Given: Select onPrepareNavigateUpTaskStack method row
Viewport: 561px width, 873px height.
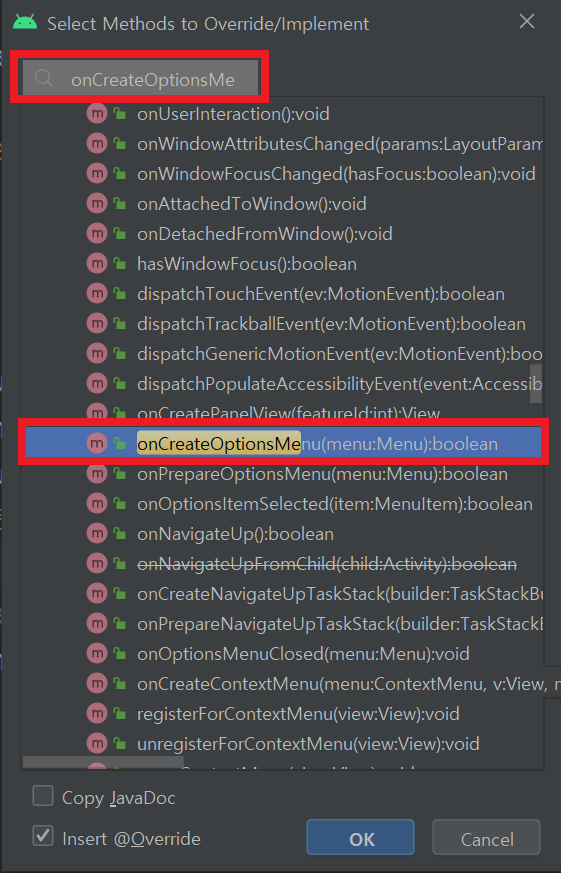Looking at the screenshot, I should click(282, 625).
